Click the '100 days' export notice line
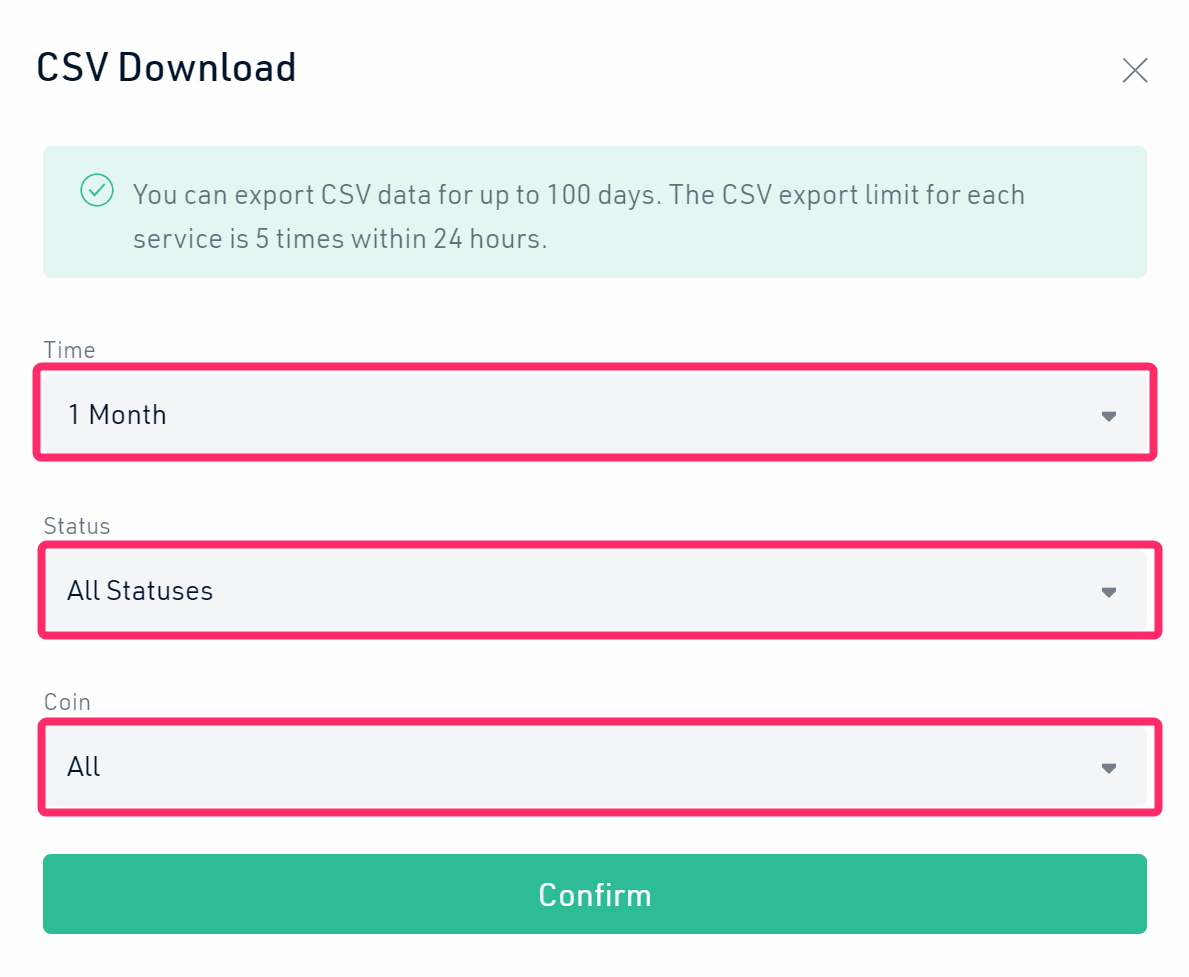This screenshot has width=1189, height=977. 578,194
